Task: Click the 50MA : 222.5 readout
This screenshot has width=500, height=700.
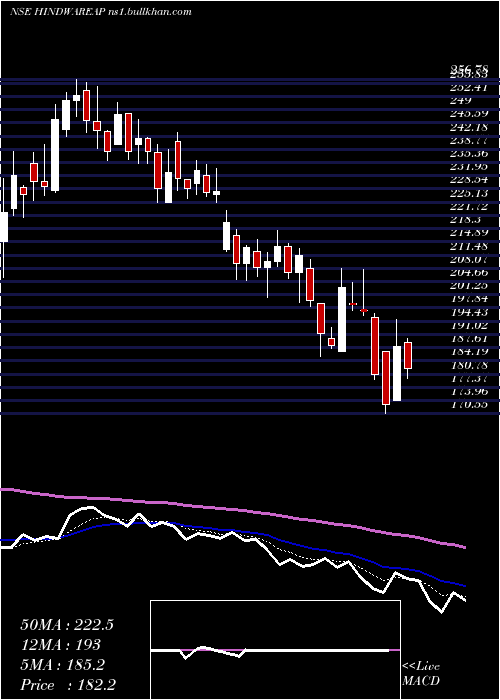Action: pyautogui.click(x=67, y=625)
